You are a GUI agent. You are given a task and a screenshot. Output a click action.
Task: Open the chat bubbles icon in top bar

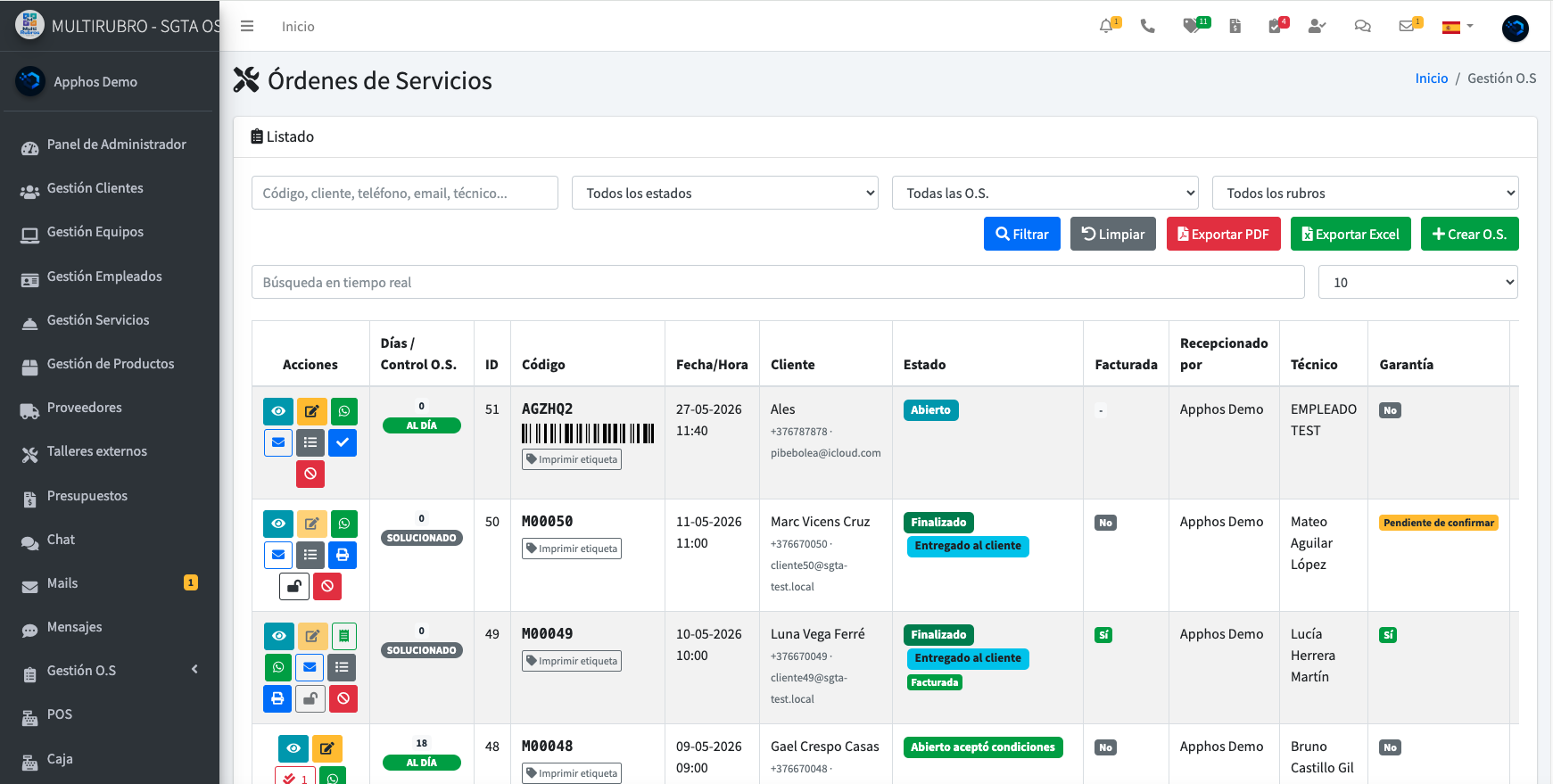pyautogui.click(x=1362, y=26)
